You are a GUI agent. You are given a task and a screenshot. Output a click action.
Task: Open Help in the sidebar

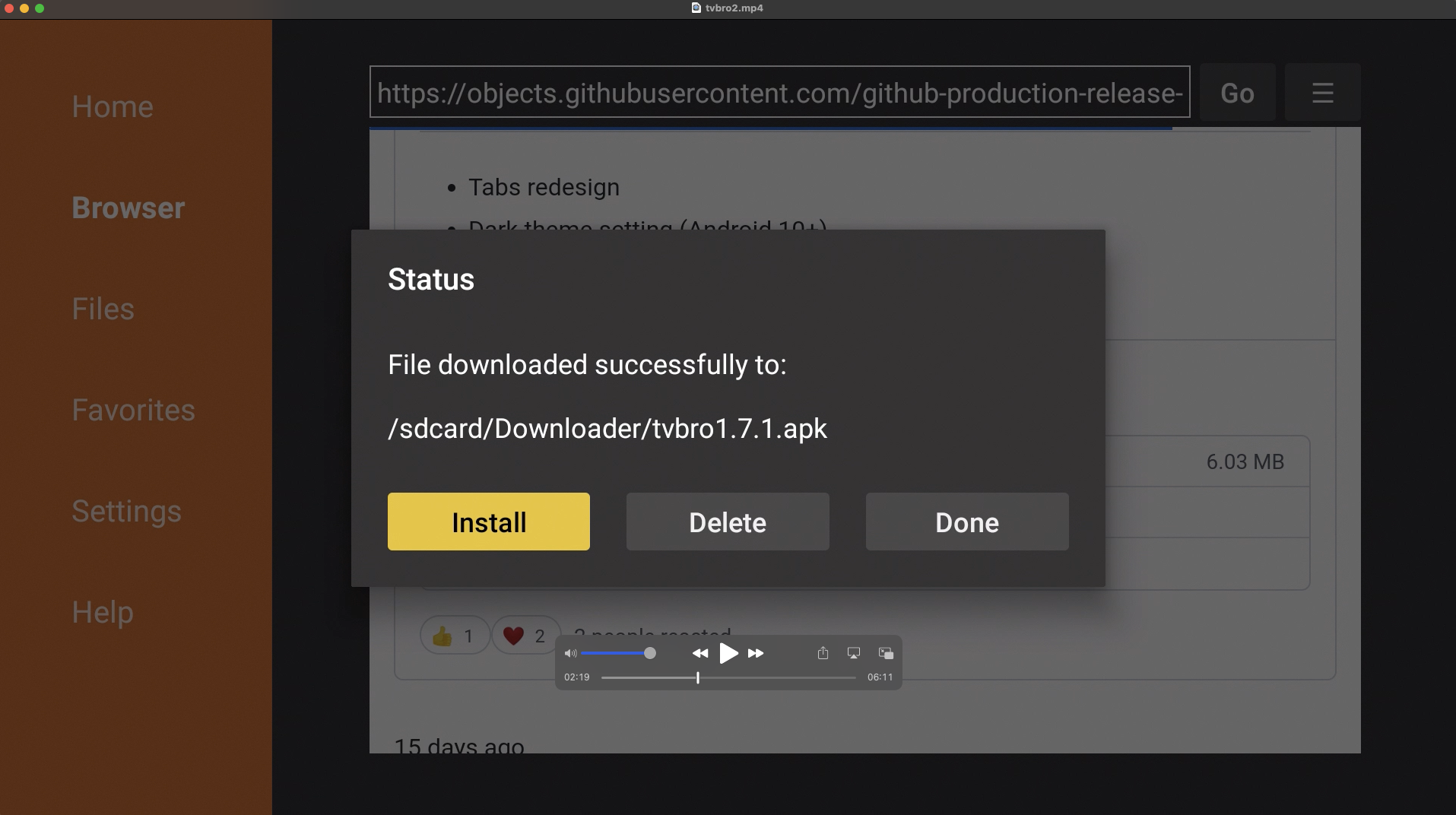[103, 612]
